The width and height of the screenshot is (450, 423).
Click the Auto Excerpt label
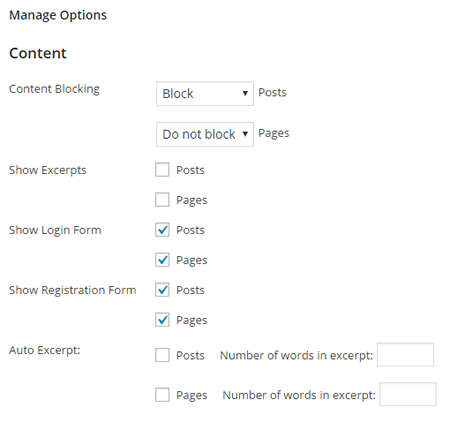tap(45, 351)
